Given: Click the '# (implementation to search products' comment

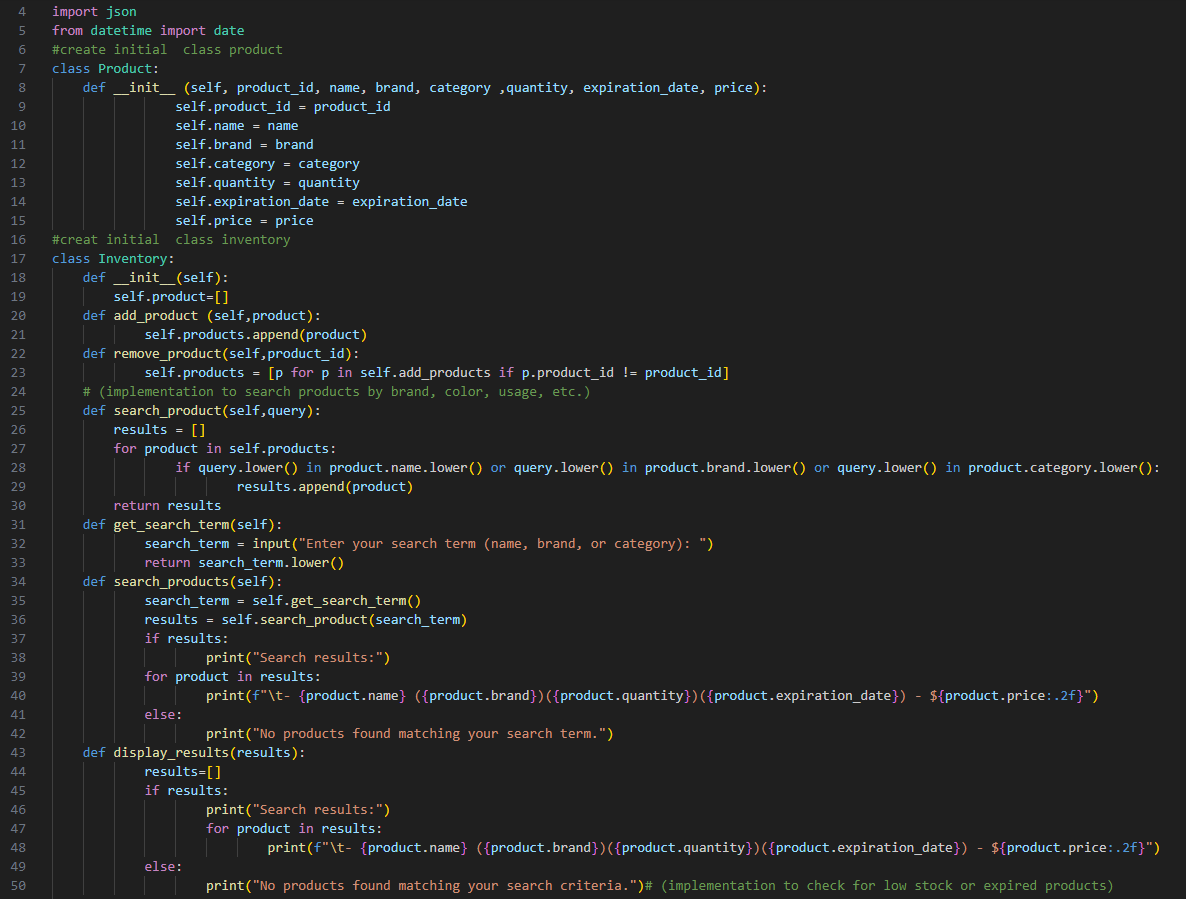Looking at the screenshot, I should (x=337, y=392).
